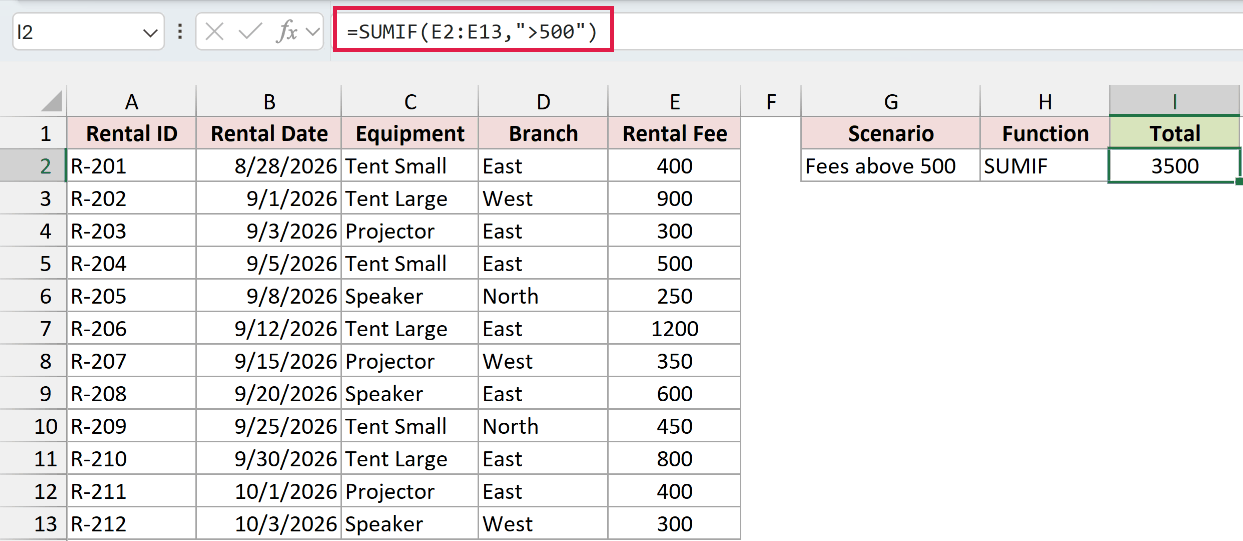Viewport: 1243px width, 541px height.
Task: Select Speaker cell in row 9
Action: pyautogui.click(x=410, y=394)
